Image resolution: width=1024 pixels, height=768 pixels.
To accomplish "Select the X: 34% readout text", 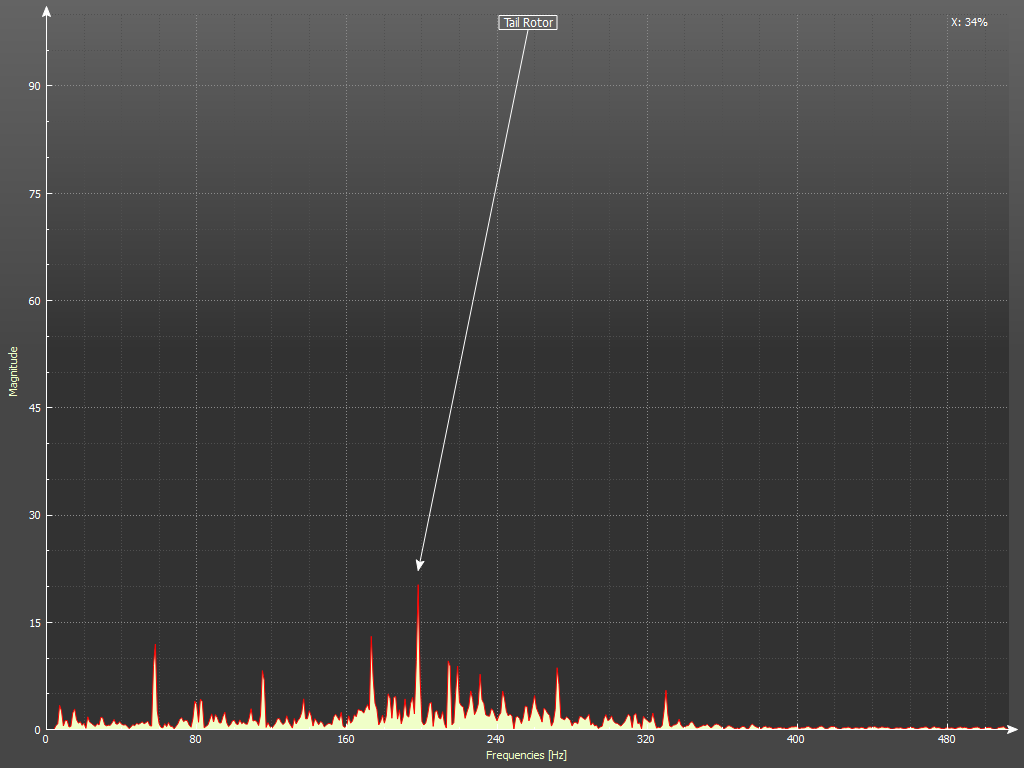I will pyautogui.click(x=969, y=22).
